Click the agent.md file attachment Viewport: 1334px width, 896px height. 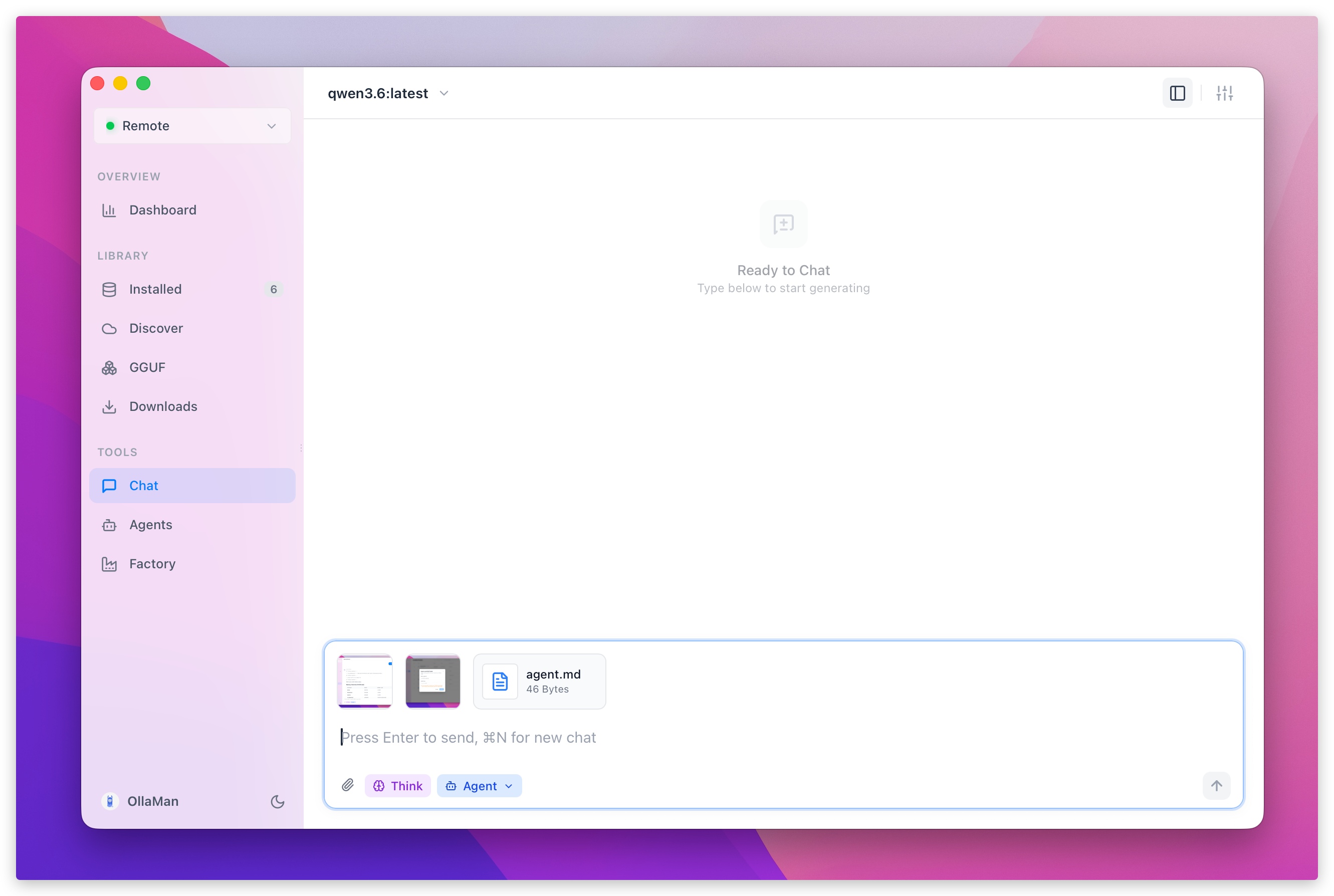[x=539, y=681]
